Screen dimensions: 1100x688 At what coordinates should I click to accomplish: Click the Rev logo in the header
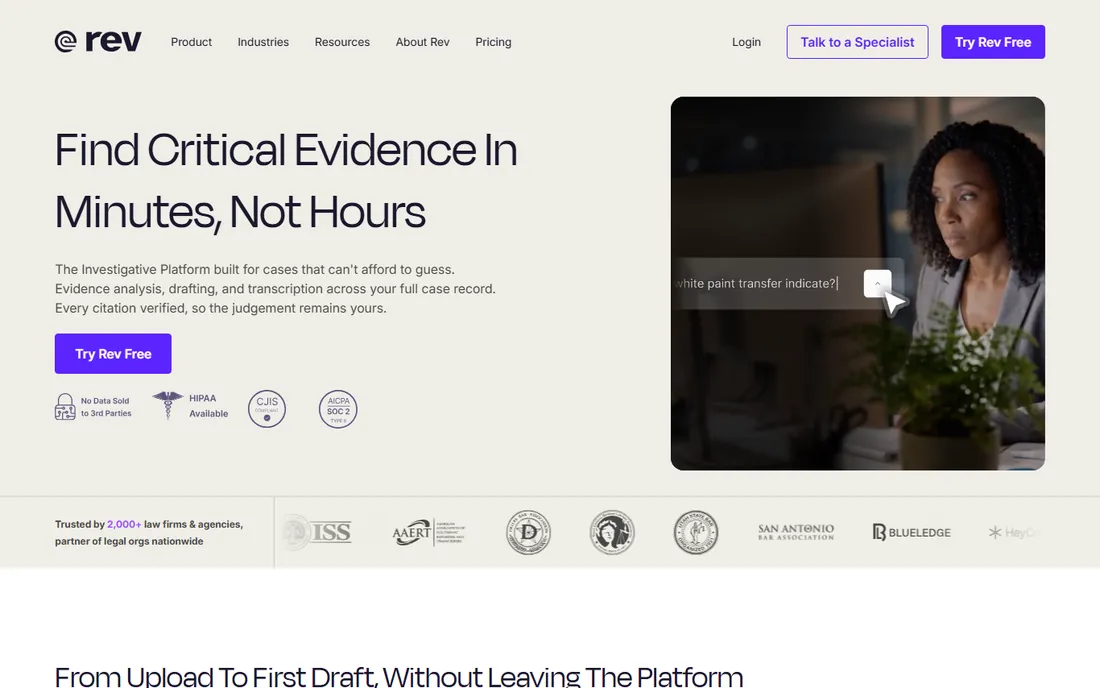(x=98, y=42)
